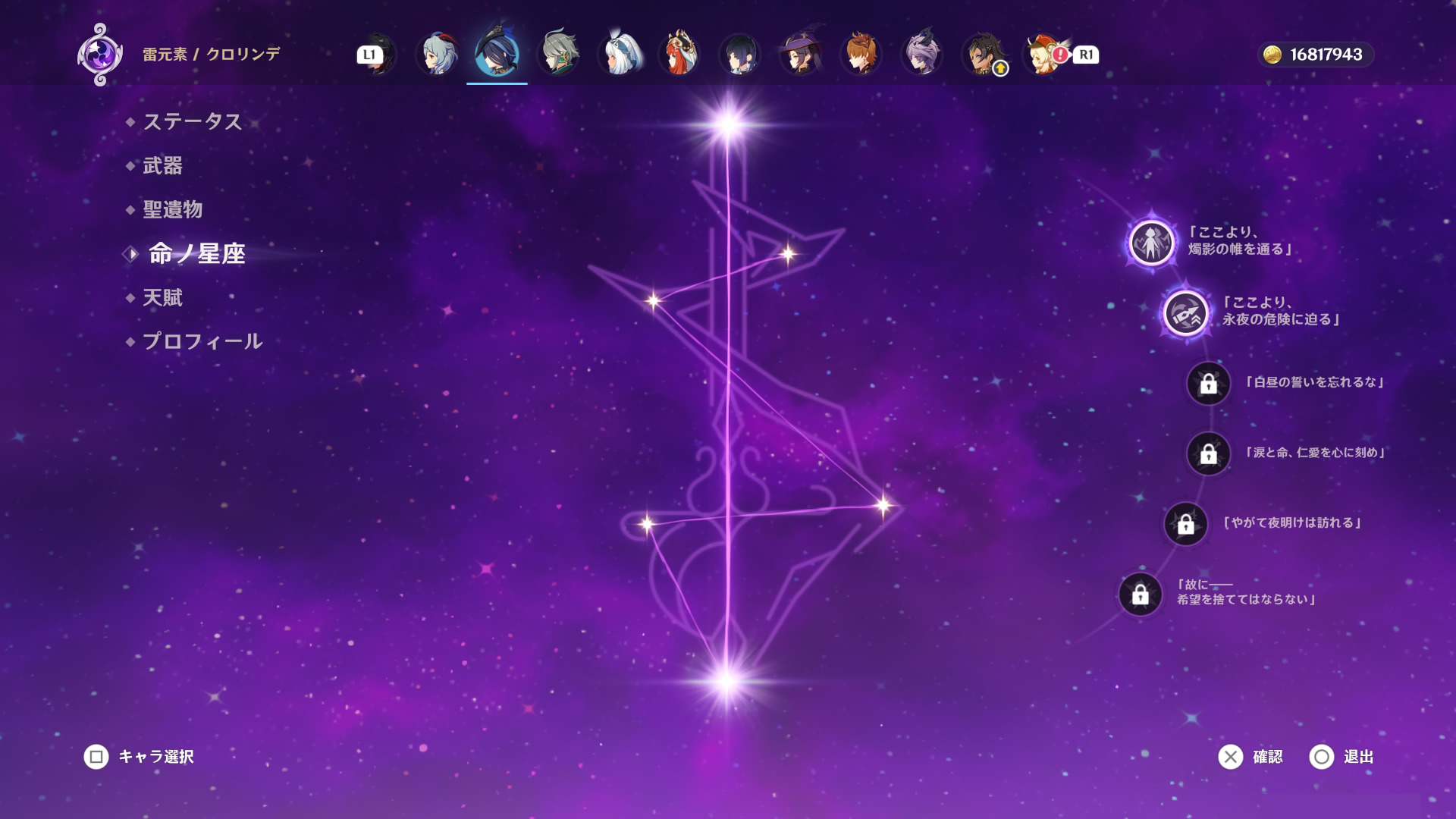
Task: Select the lavender-haired character portrait
Action: [x=922, y=54]
